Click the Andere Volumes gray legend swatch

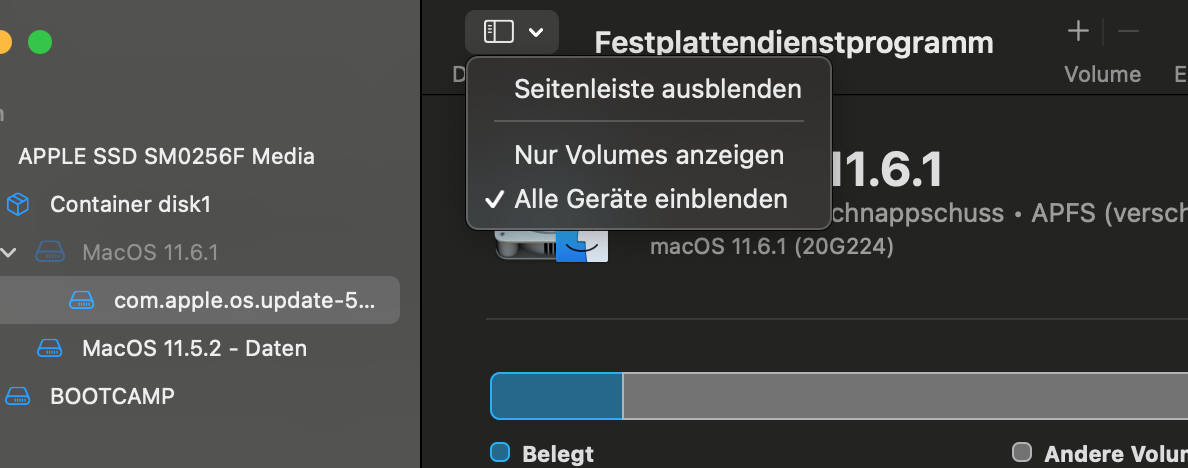pyautogui.click(x=1021, y=452)
